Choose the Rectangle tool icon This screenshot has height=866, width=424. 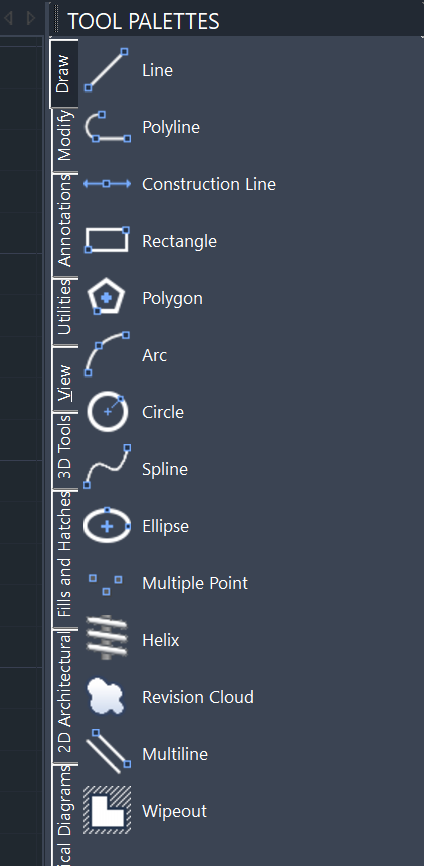point(107,241)
